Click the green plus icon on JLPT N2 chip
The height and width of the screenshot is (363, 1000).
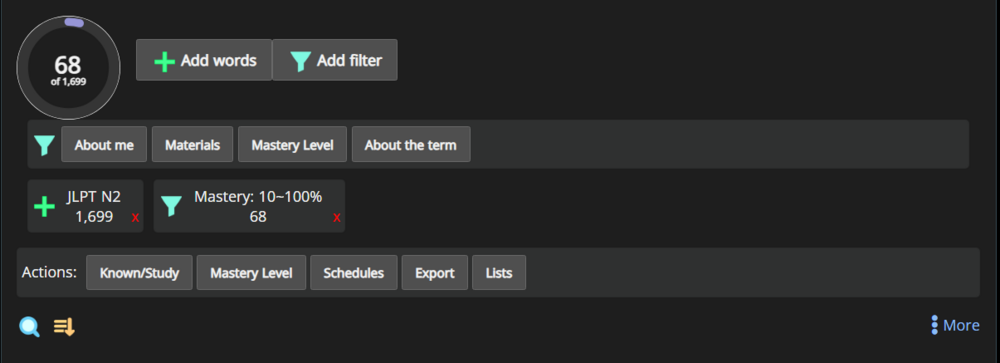[x=44, y=207]
